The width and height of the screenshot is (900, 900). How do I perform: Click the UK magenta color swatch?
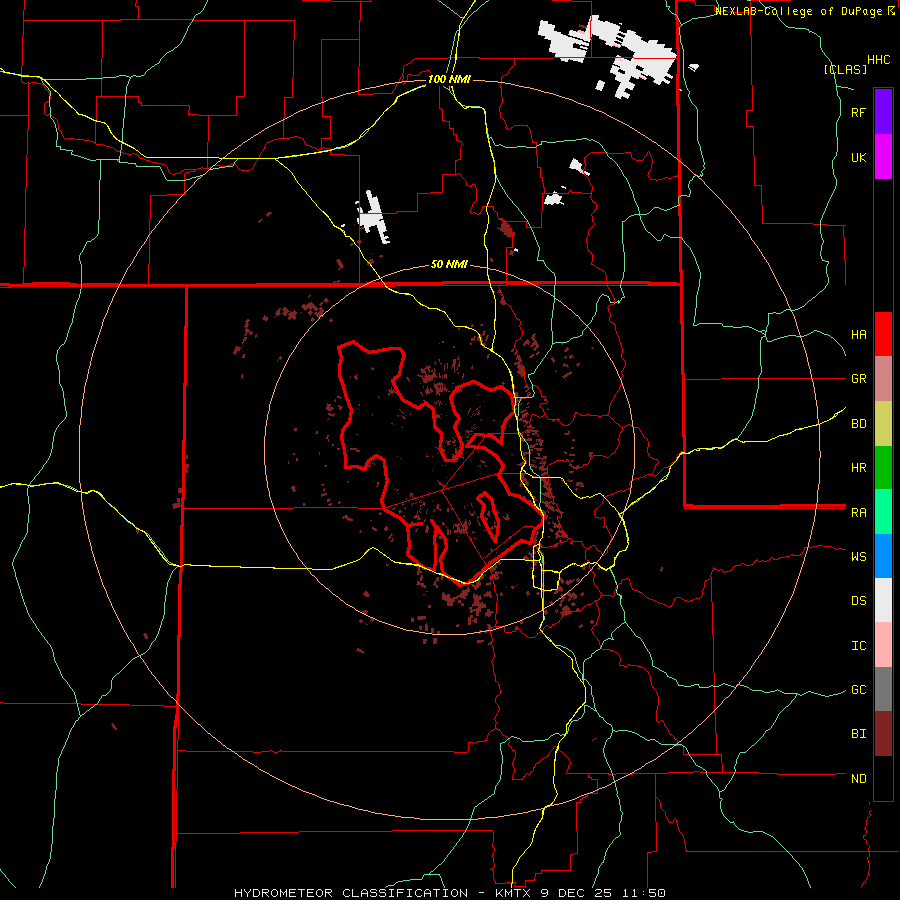tap(883, 157)
